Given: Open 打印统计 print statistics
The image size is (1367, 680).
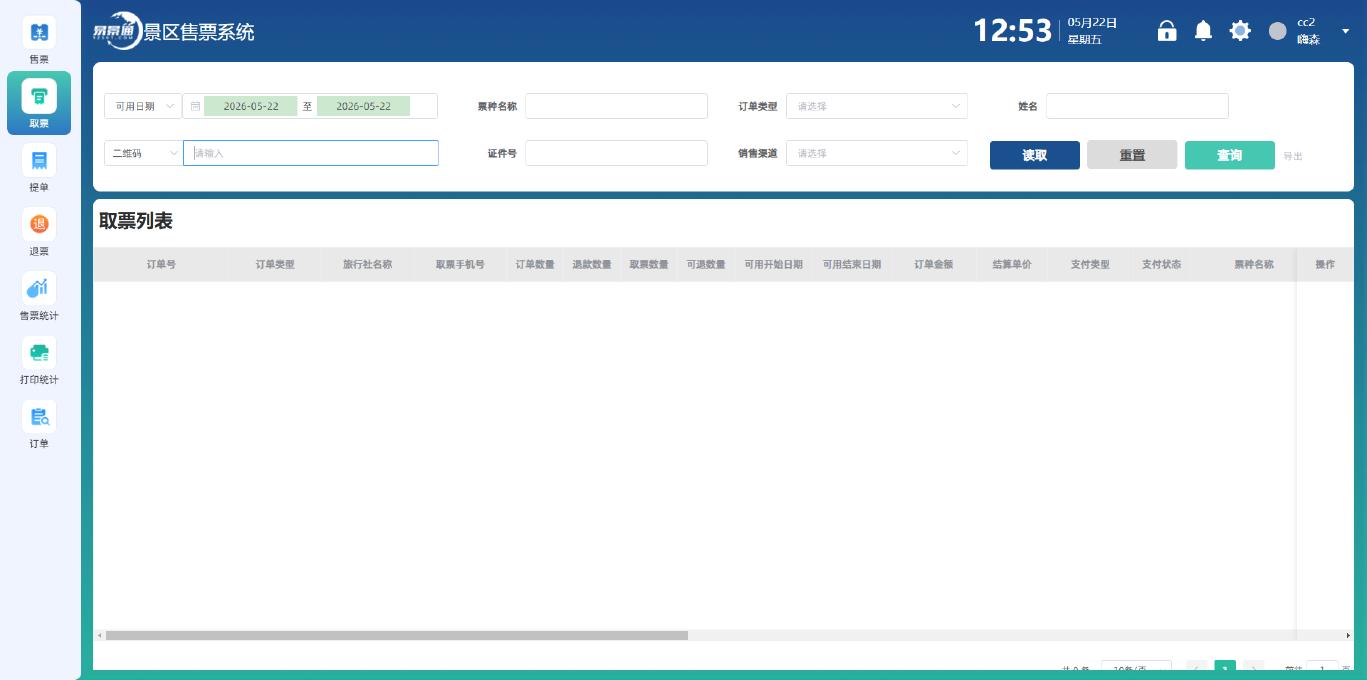Looking at the screenshot, I should pos(39,359).
